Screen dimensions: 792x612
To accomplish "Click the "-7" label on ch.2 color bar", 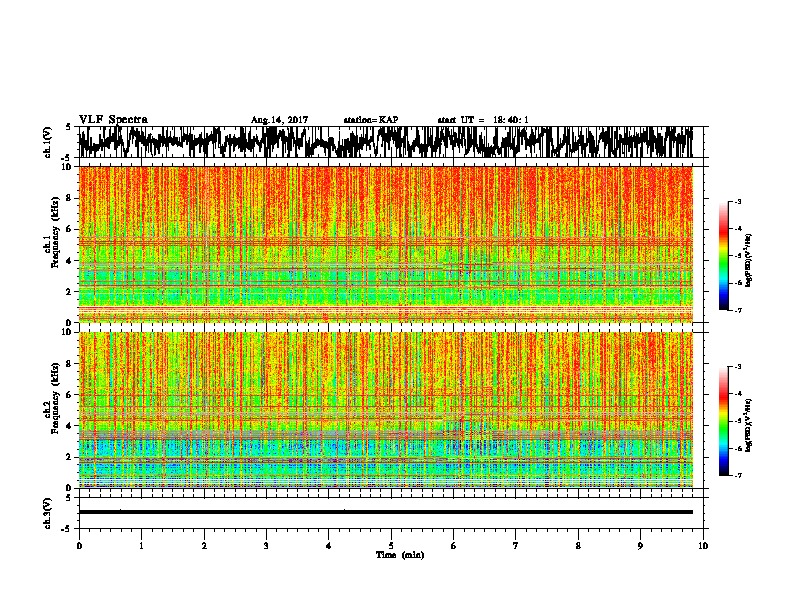I will tap(738, 475).
